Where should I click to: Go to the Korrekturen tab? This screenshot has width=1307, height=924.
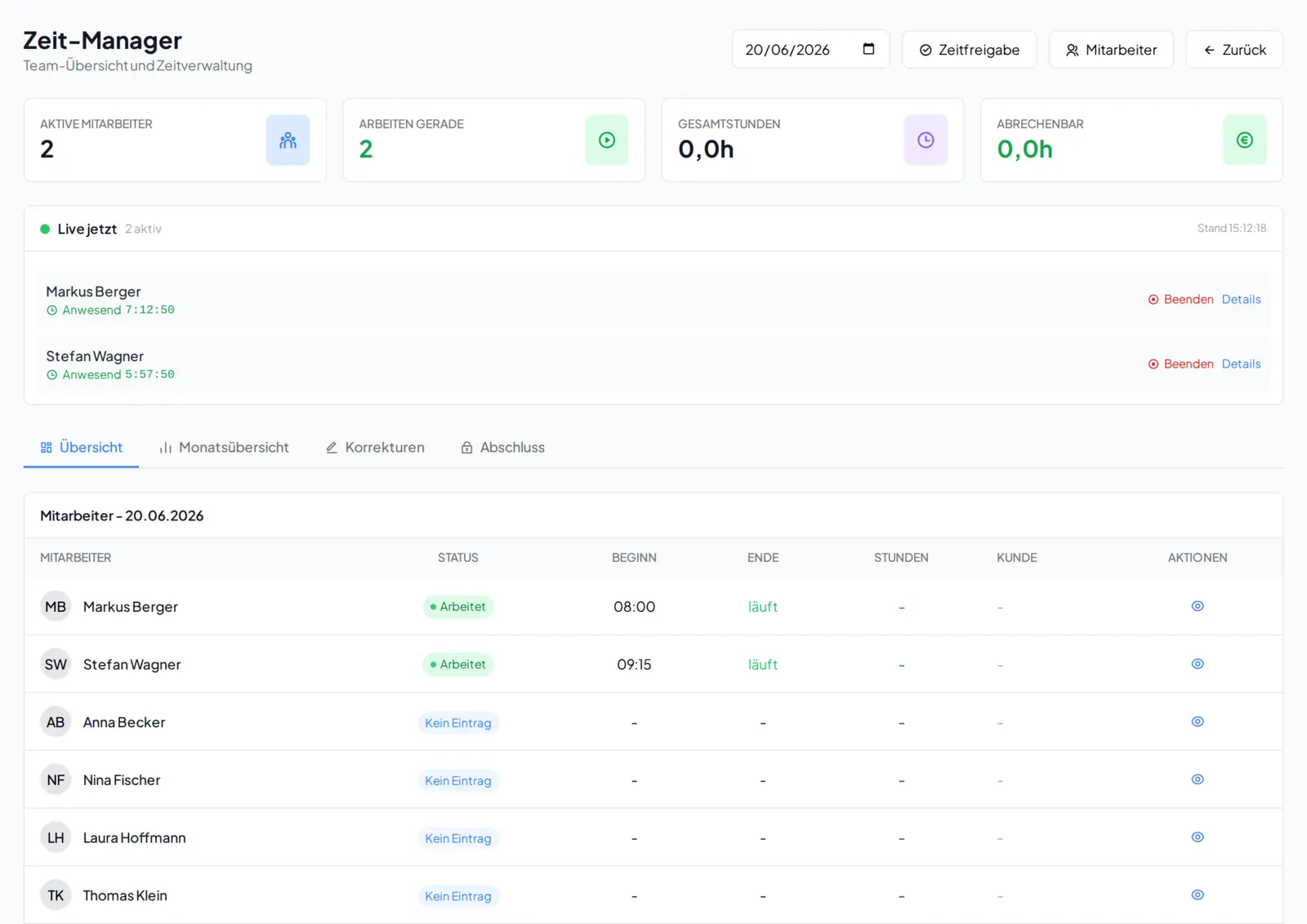click(375, 448)
